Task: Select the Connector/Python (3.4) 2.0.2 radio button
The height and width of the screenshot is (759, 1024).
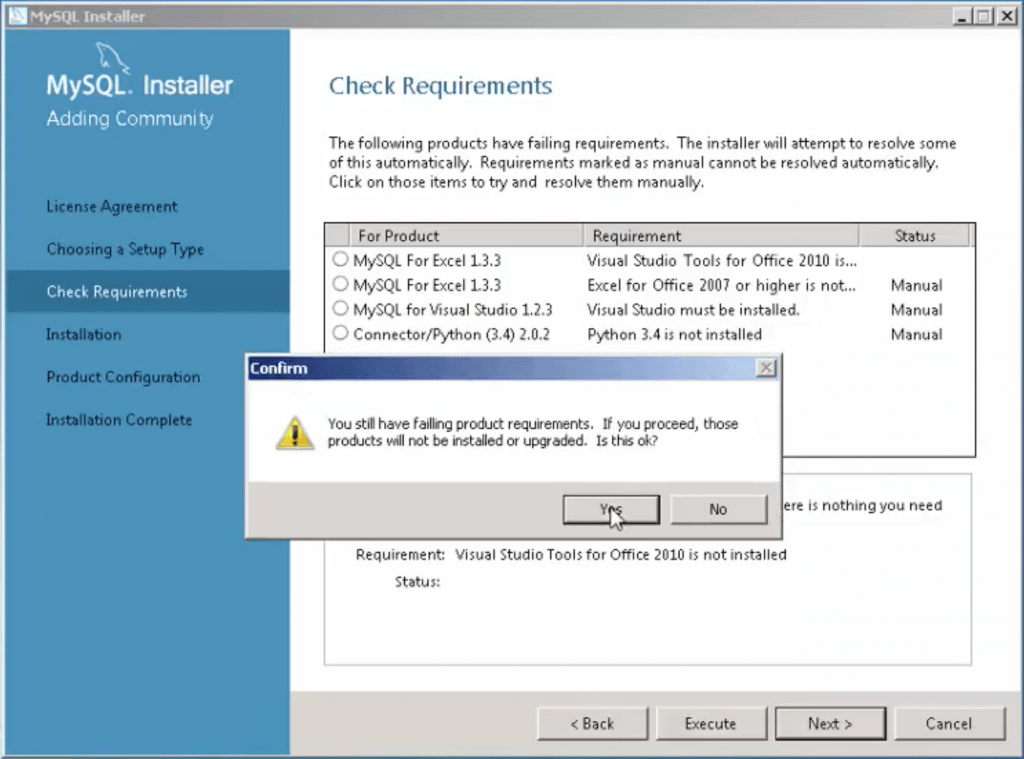Action: coord(340,334)
